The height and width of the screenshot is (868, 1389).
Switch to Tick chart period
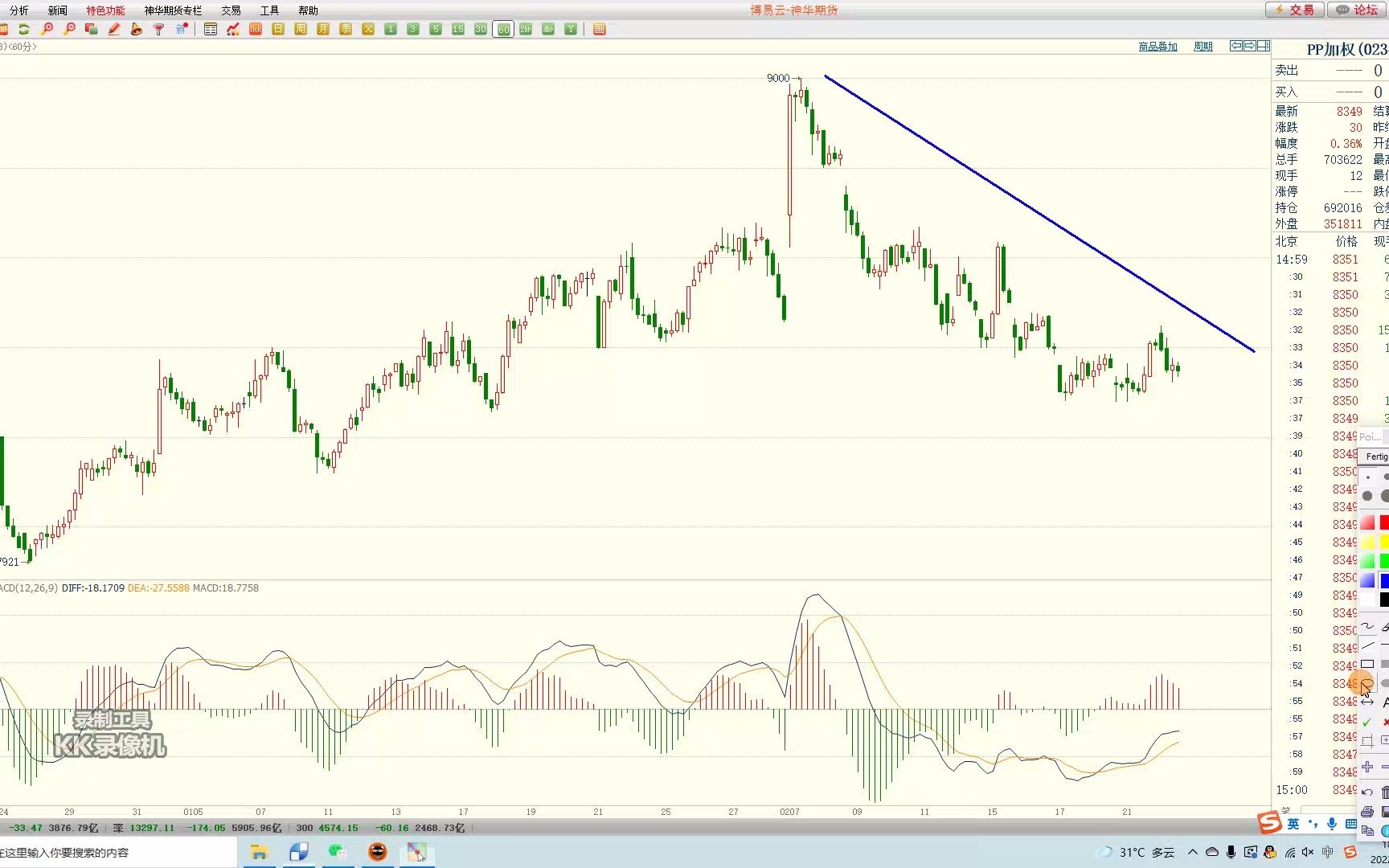tap(256, 29)
